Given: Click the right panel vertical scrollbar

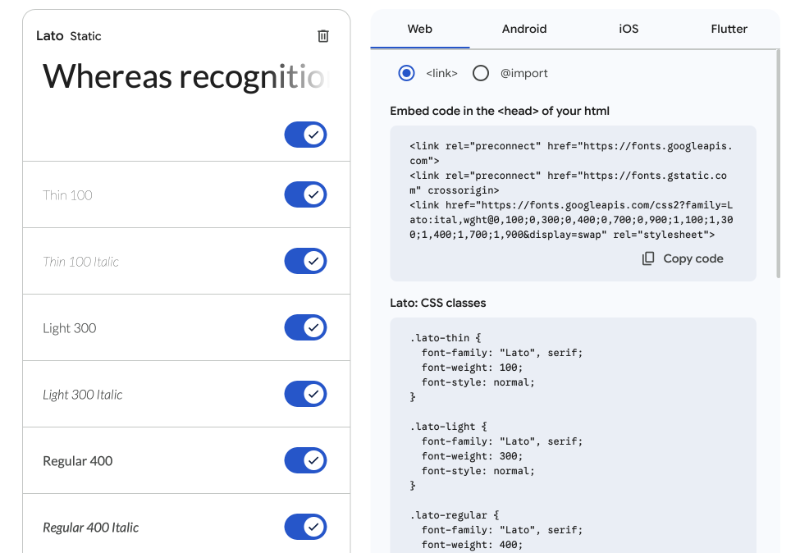Looking at the screenshot, I should coord(778,163).
